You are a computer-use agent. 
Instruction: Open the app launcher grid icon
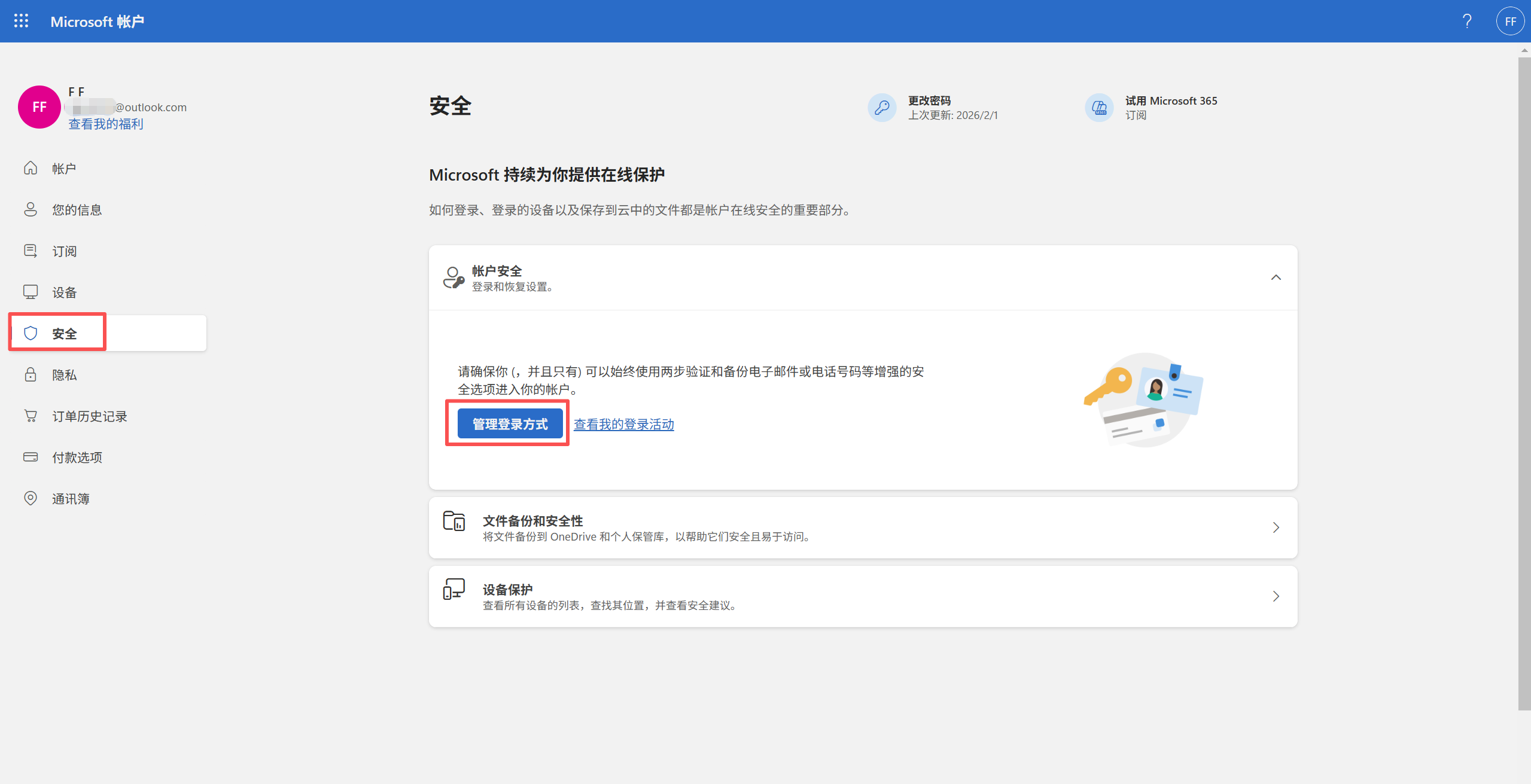[21, 21]
